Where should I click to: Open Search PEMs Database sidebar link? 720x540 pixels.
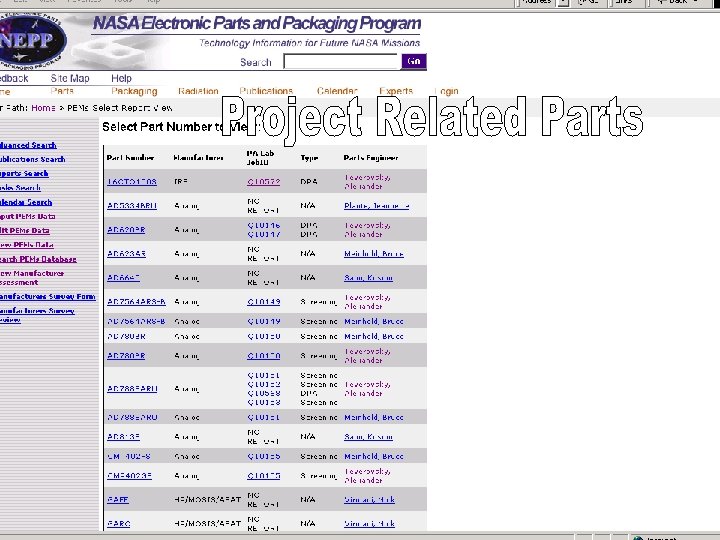[38, 259]
